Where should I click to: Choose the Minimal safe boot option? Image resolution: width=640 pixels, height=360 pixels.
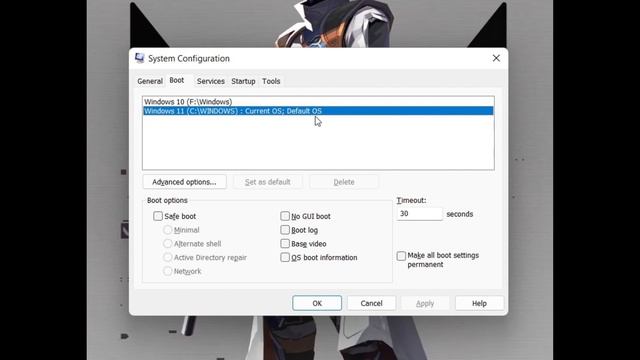point(167,230)
